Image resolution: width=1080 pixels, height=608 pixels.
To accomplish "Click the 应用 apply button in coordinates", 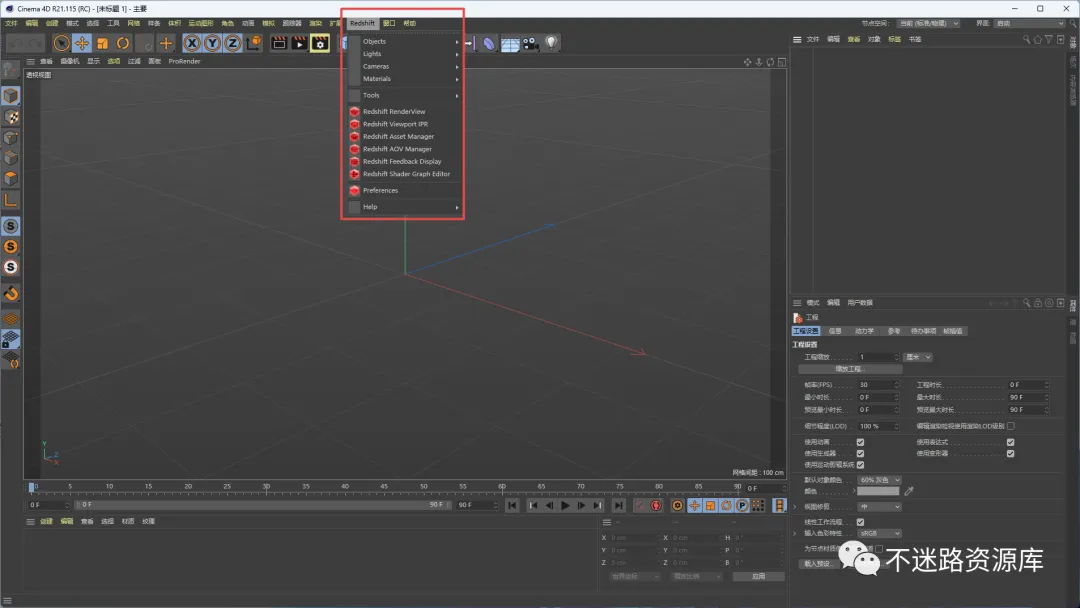I will point(758,576).
